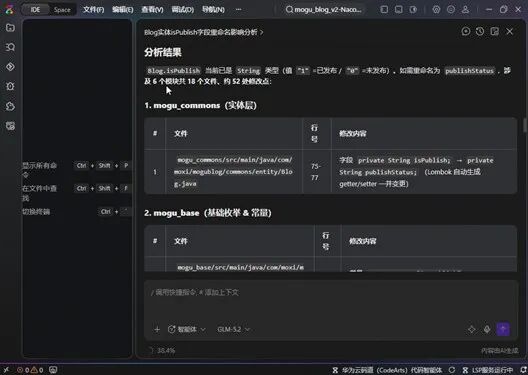Click the '1. mogu_commons' section heading
Viewport: 528px width, 375px height.
(200, 105)
